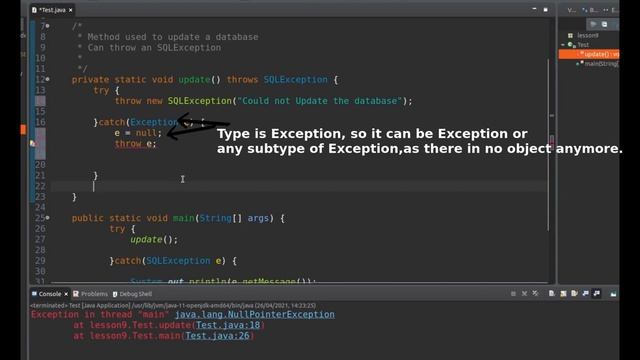
Task: Click Remove All Terminated Launches double-X icon
Action: tap(535, 293)
